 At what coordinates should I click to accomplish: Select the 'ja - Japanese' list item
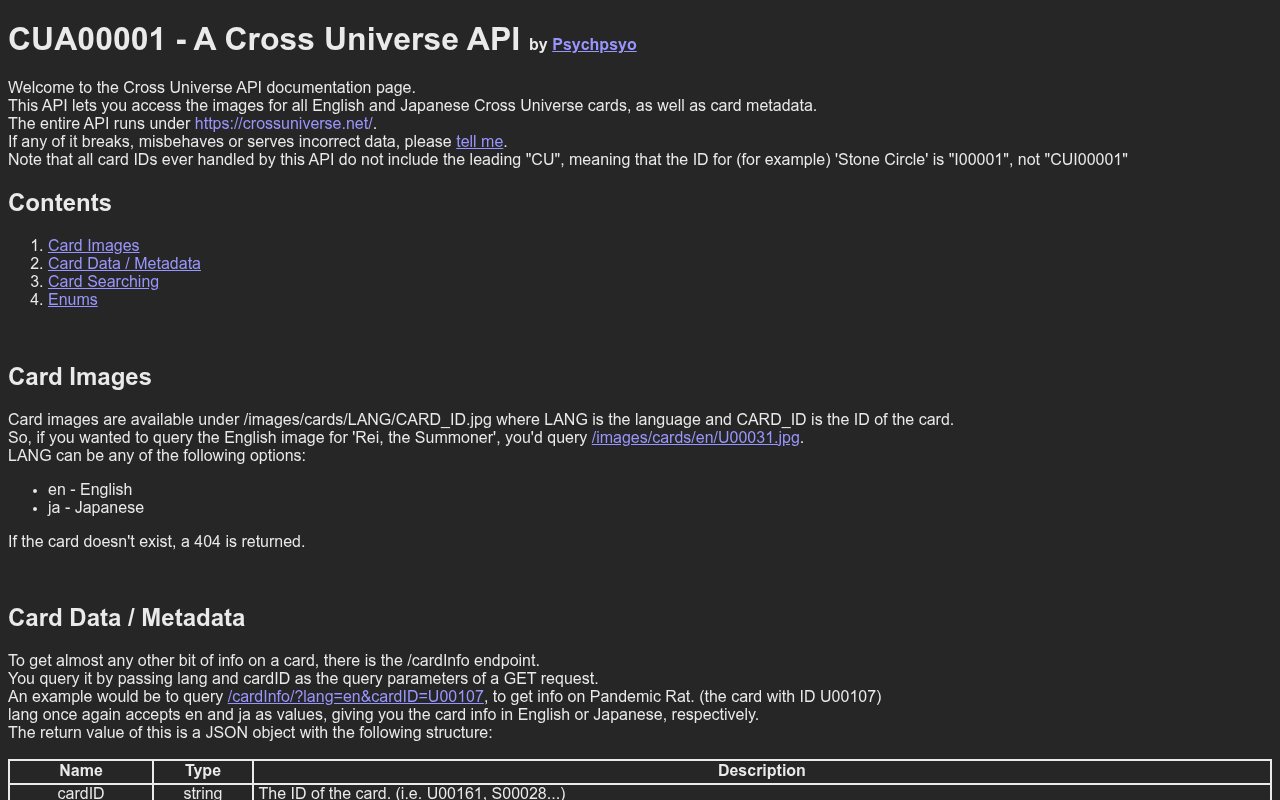tap(96, 507)
